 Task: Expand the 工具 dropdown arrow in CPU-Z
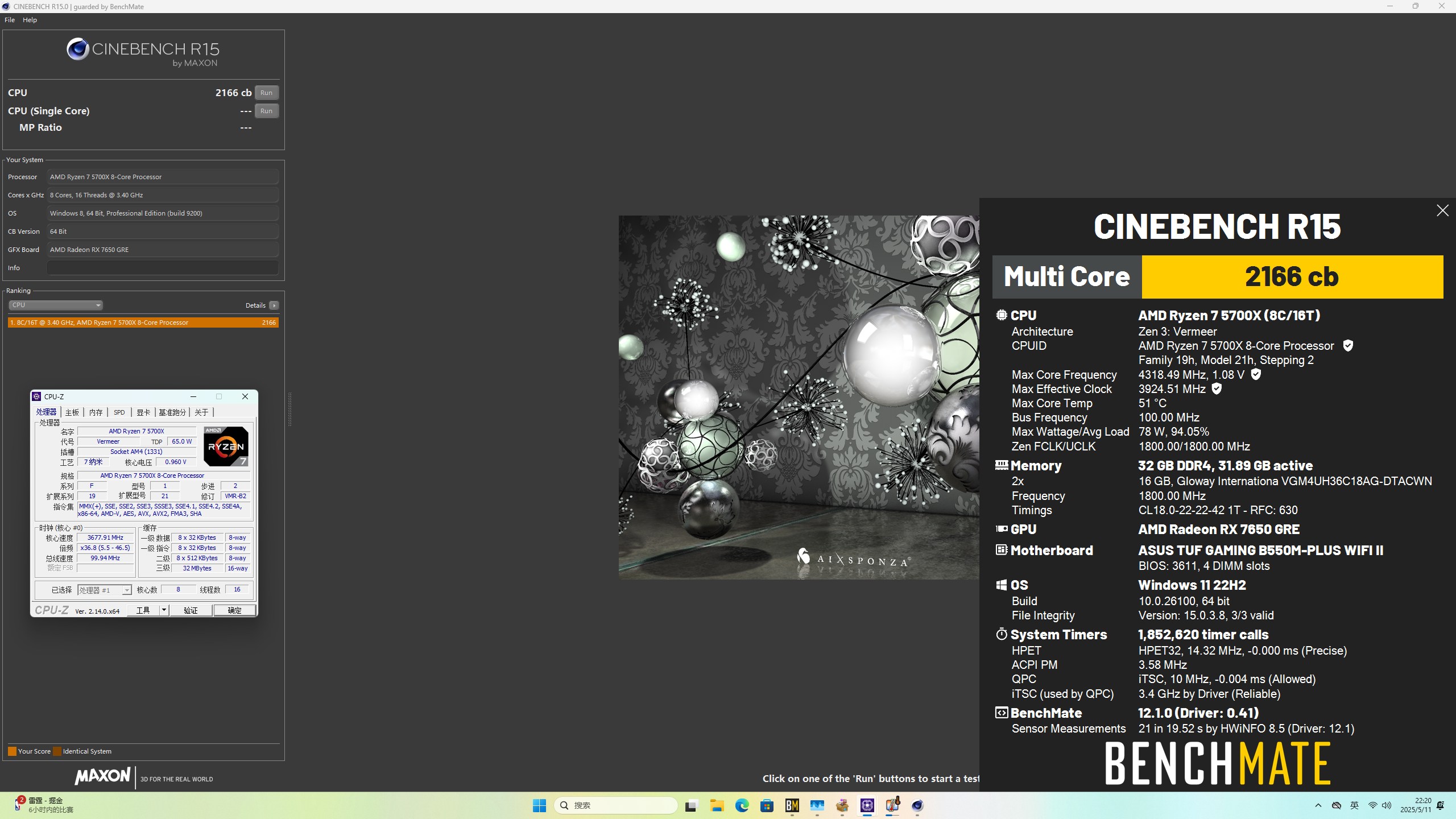[164, 610]
